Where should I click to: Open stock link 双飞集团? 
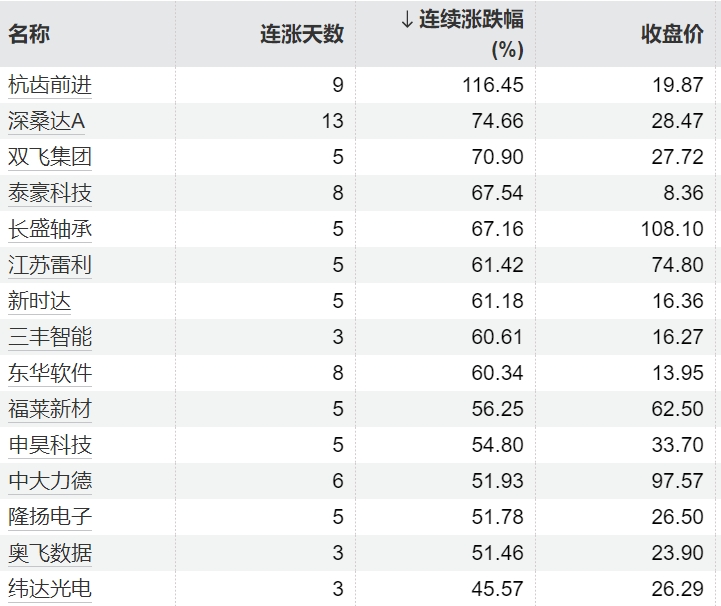50,157
